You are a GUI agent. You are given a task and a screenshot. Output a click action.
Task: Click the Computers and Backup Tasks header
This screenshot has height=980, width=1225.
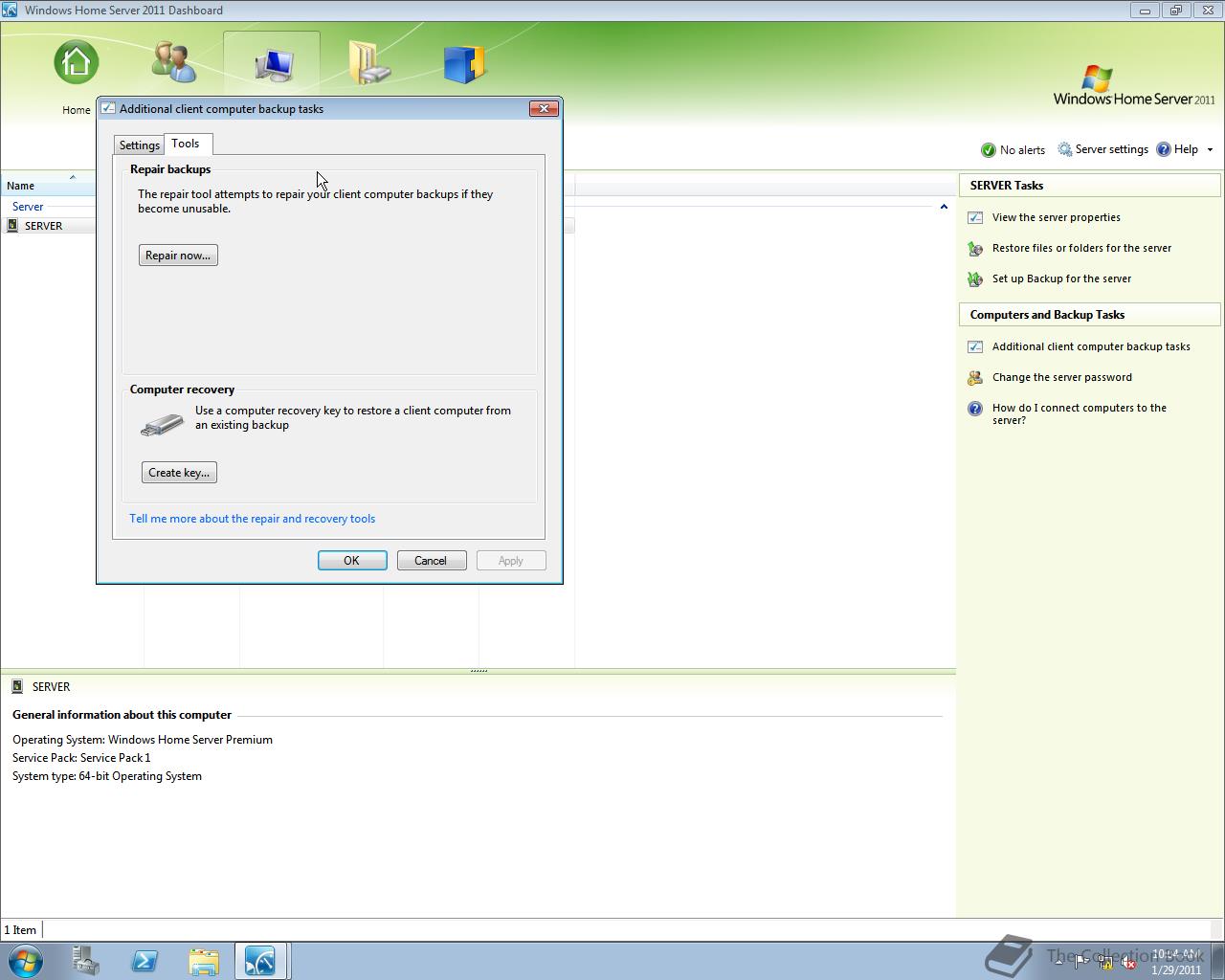(1090, 315)
